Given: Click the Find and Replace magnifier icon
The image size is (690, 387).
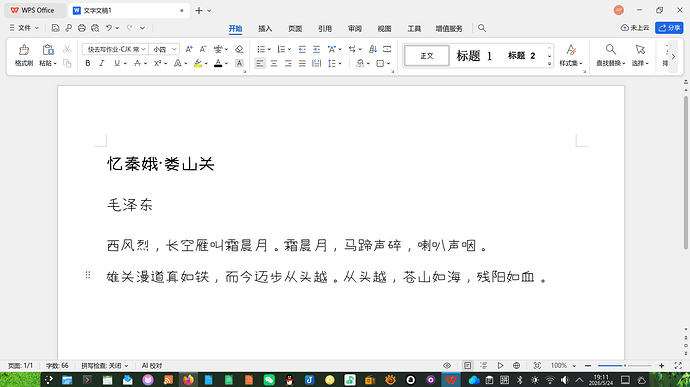Looking at the screenshot, I should click(610, 49).
